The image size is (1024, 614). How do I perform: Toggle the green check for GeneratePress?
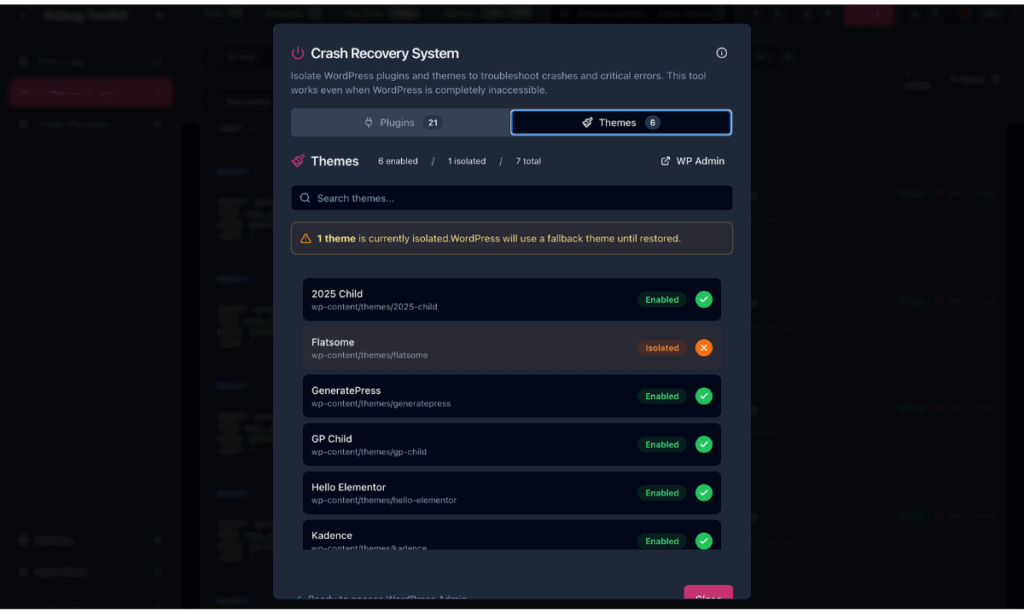point(703,396)
